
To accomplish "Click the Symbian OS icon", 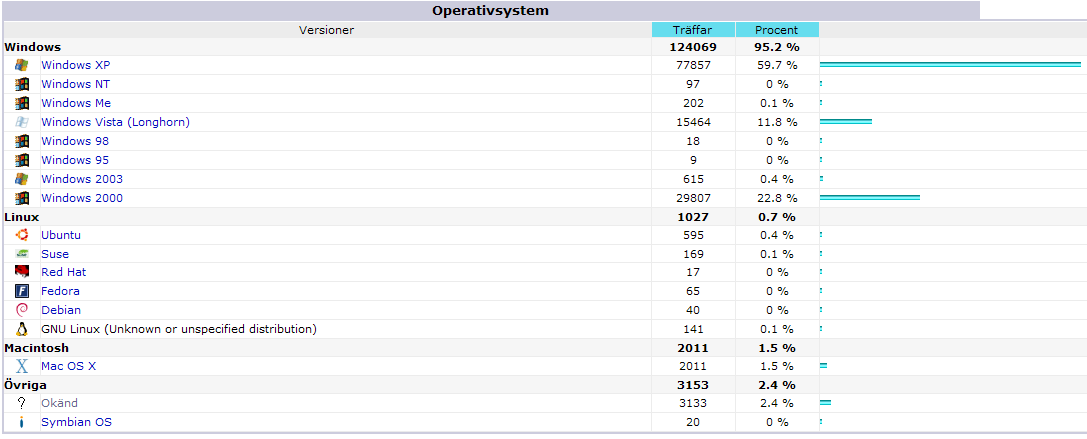I will pos(21,422).
